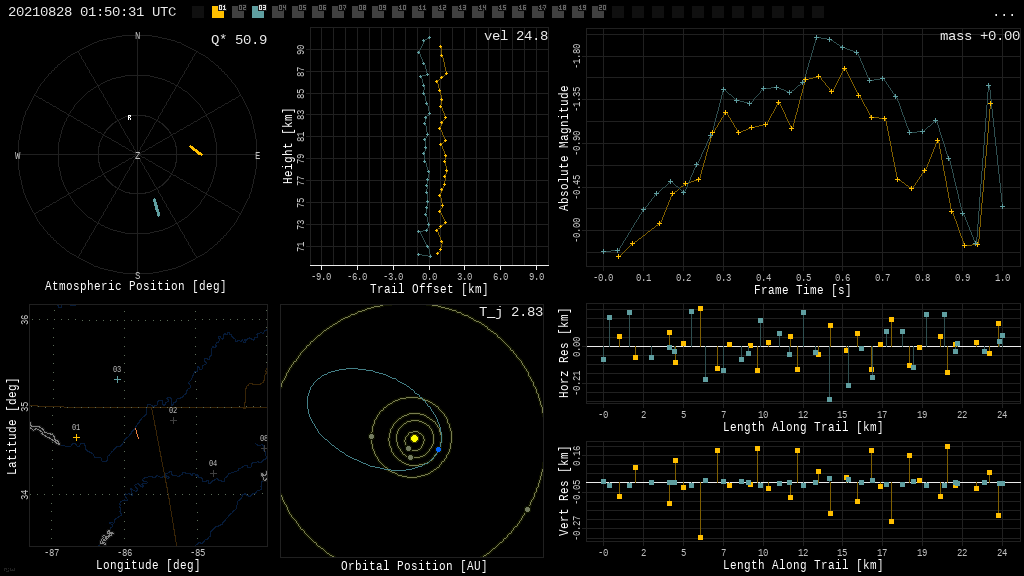Click orange meteor streak in sky plot
This screenshot has height=576, width=1024.
tap(196, 150)
